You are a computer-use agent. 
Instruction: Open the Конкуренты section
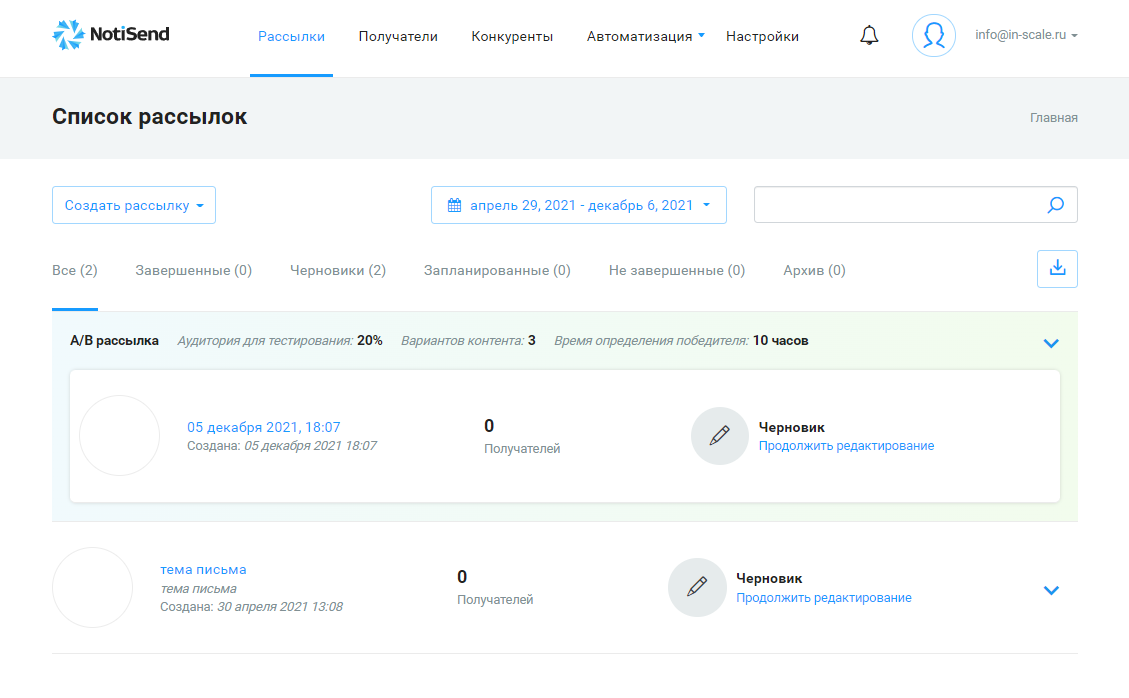512,36
